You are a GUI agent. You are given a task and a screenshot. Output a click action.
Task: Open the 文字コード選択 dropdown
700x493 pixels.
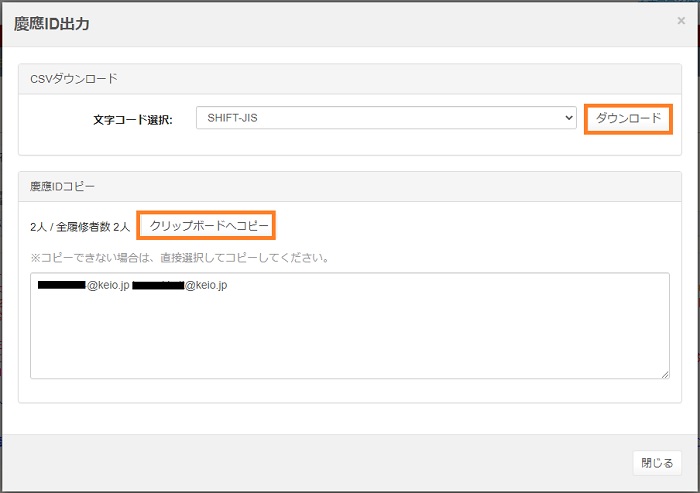(x=386, y=118)
